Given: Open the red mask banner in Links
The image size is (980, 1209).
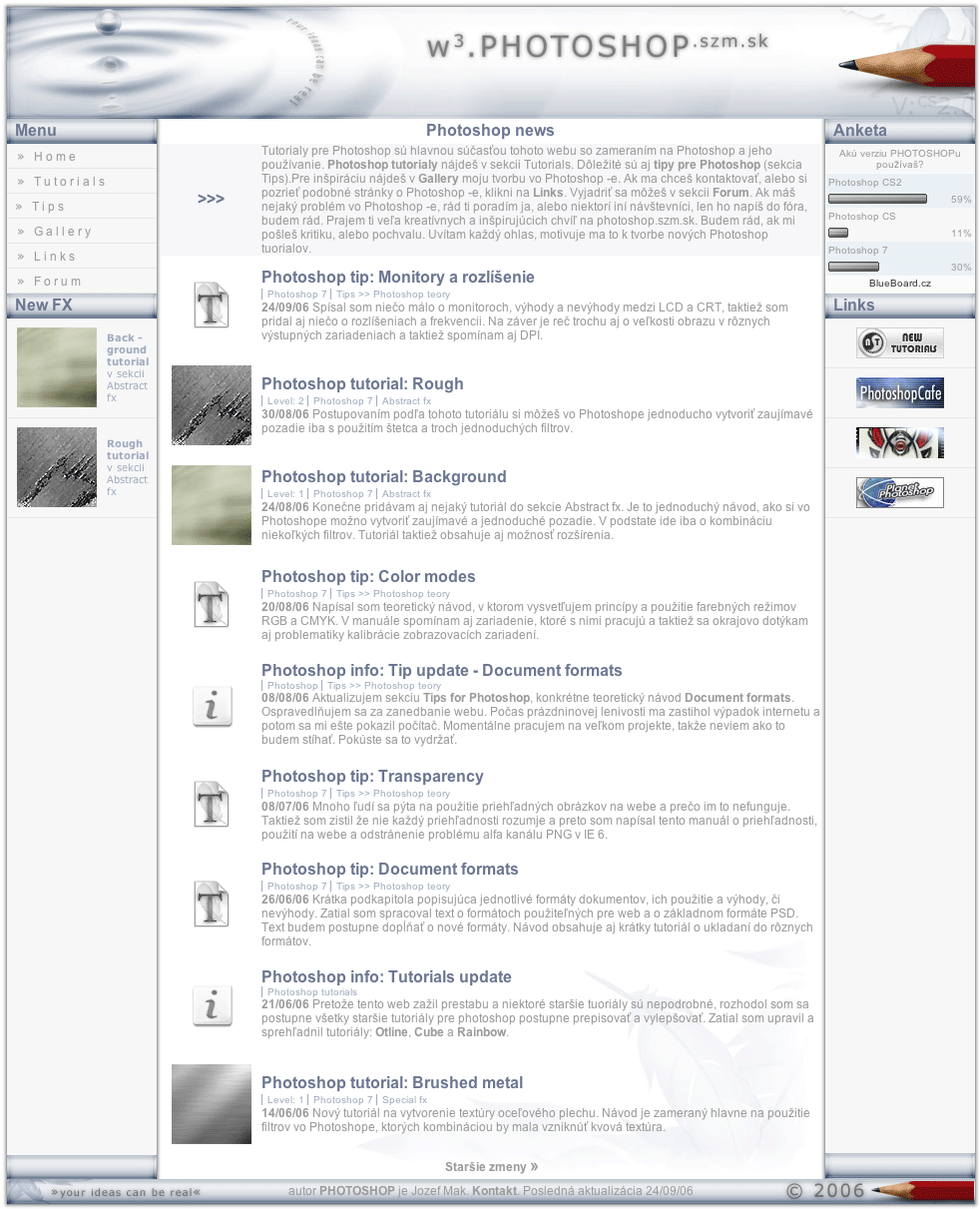Looking at the screenshot, I should pyautogui.click(x=899, y=443).
